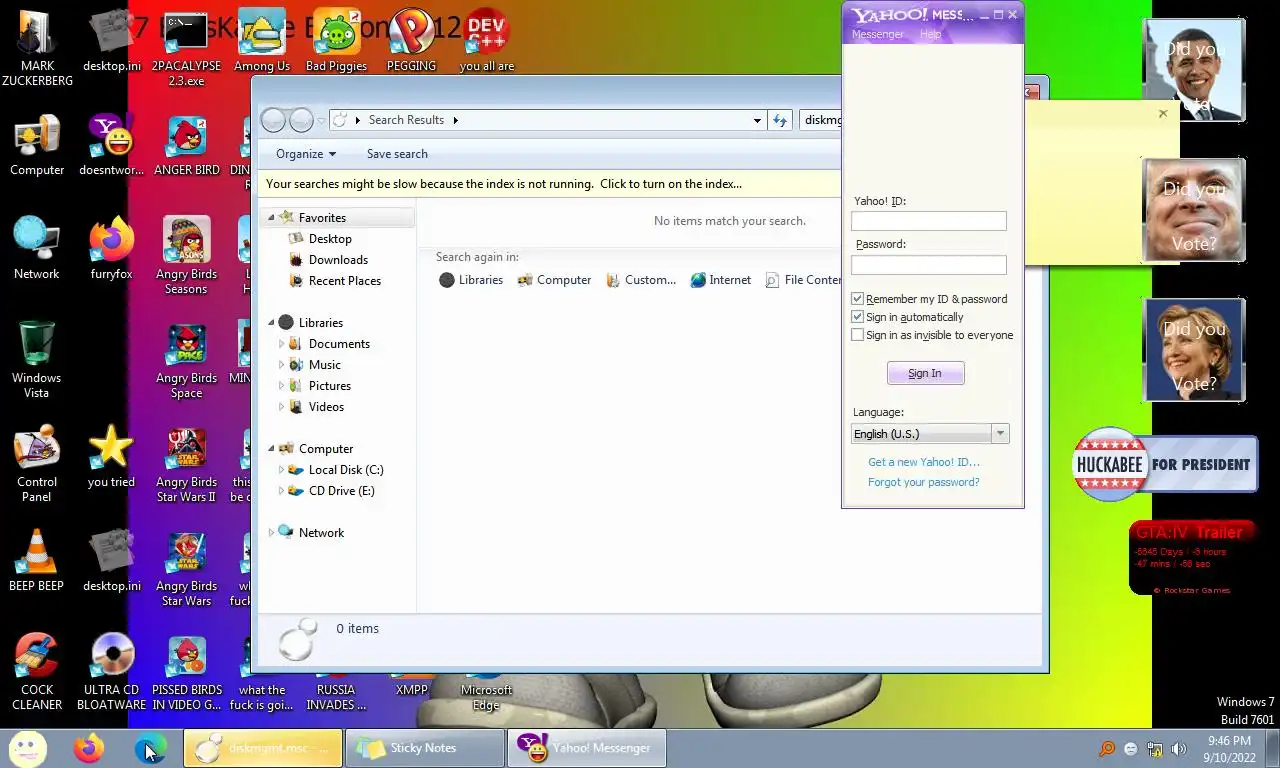The width and height of the screenshot is (1280, 768).
Task: Open ULTRA CD BLOATWARE disc icon
Action: (x=111, y=672)
